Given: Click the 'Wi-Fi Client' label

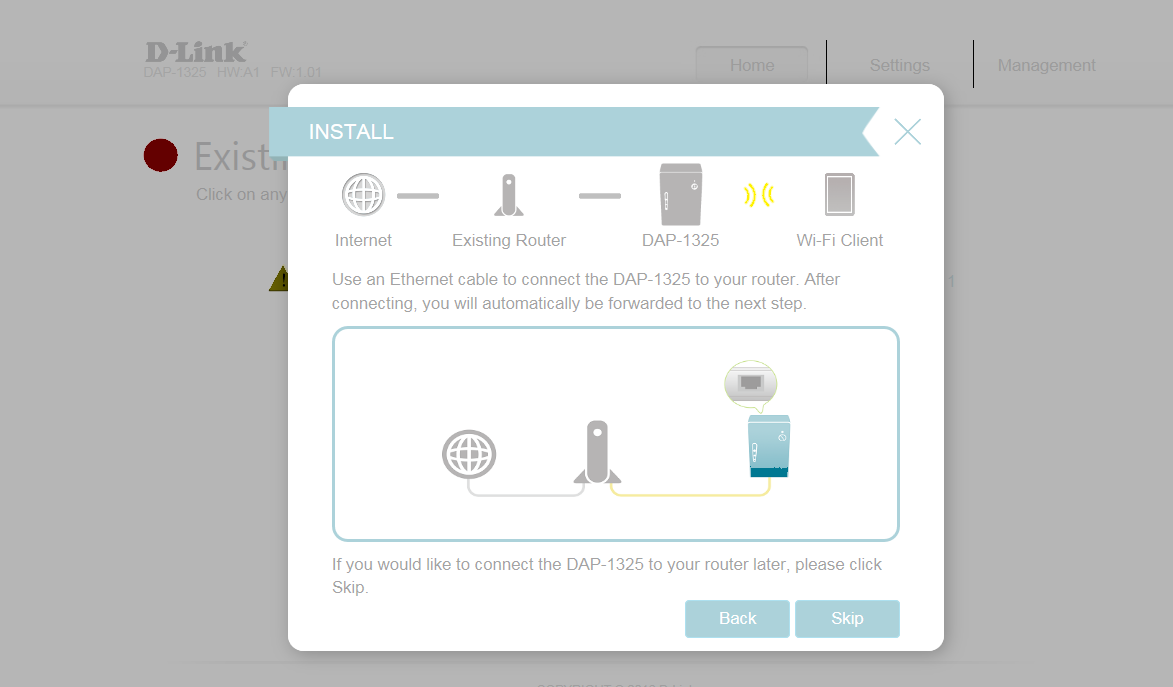Looking at the screenshot, I should (x=839, y=240).
